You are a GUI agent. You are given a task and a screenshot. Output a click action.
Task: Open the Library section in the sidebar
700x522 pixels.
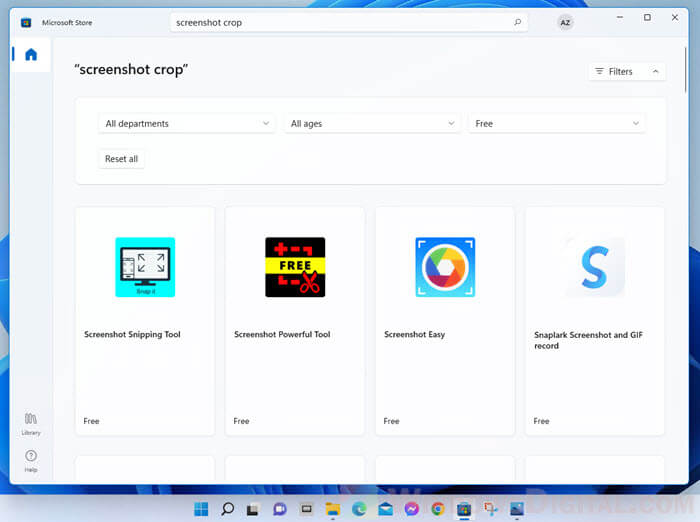click(31, 424)
